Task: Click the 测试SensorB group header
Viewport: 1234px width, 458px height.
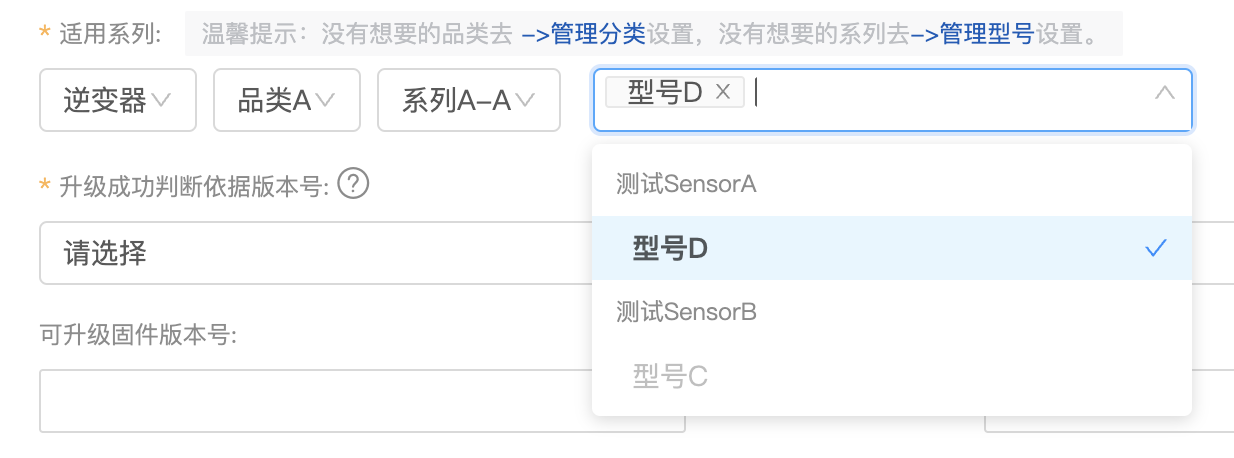Action: [686, 312]
